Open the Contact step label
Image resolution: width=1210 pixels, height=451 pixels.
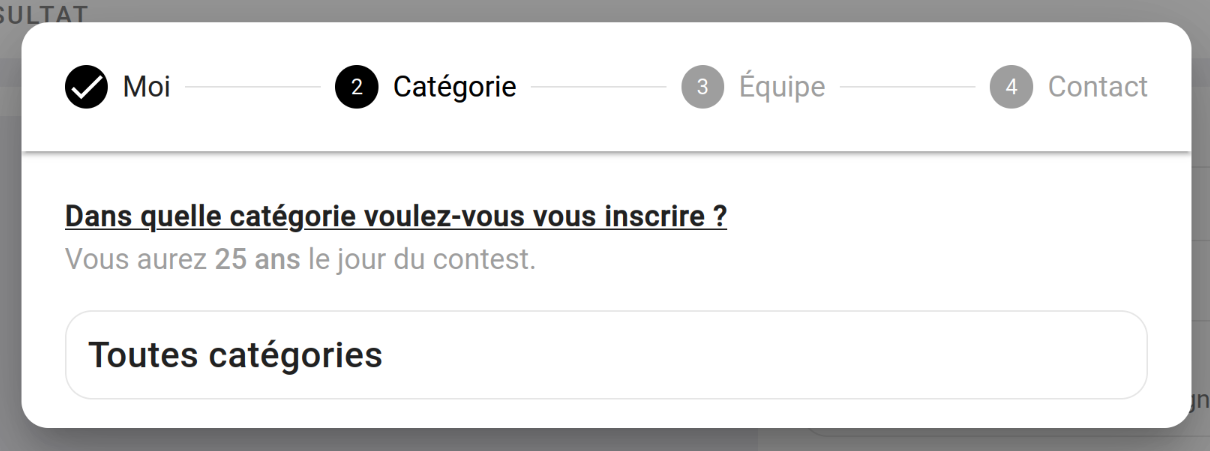click(1097, 87)
